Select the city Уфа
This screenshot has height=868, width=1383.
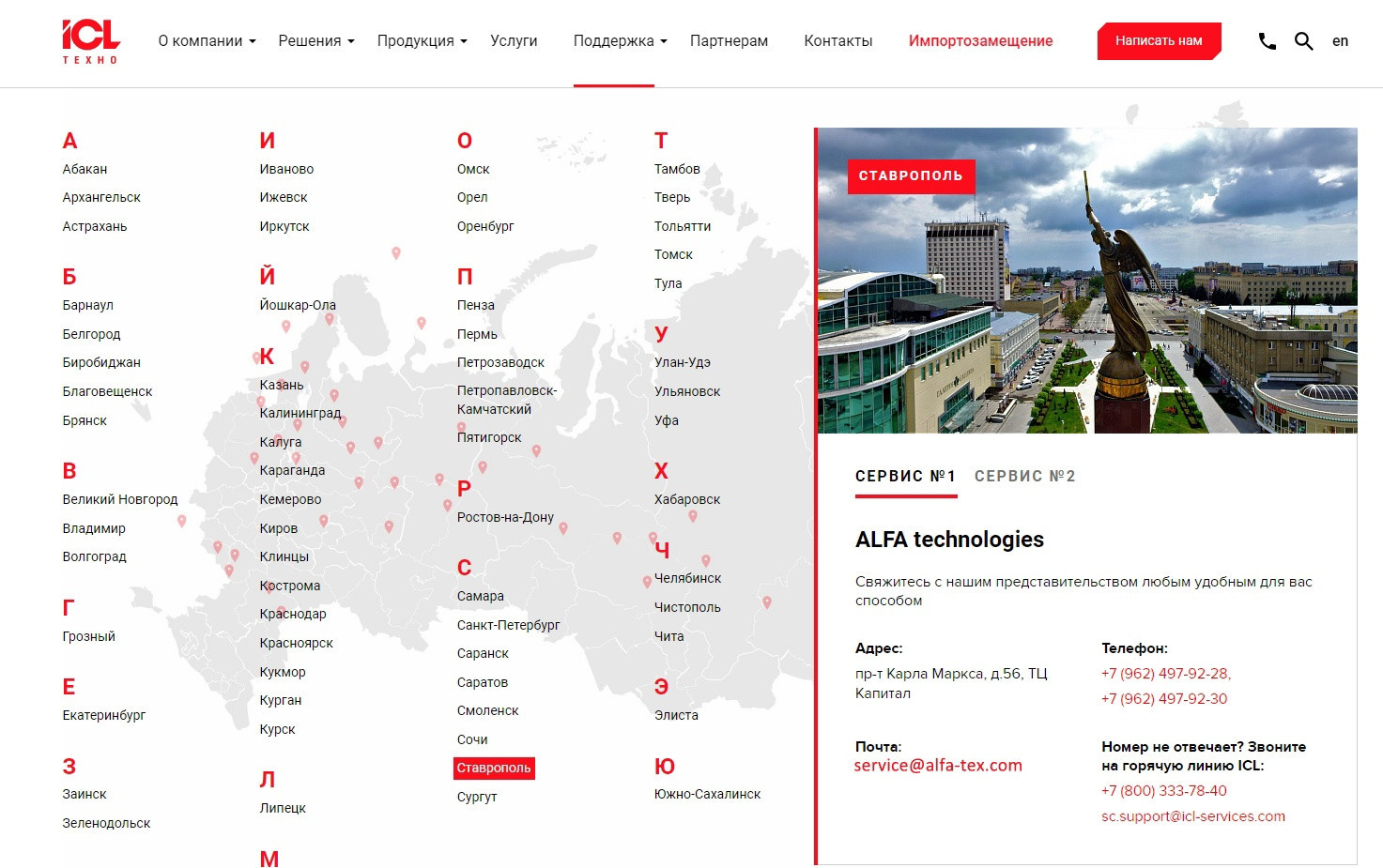667,421
